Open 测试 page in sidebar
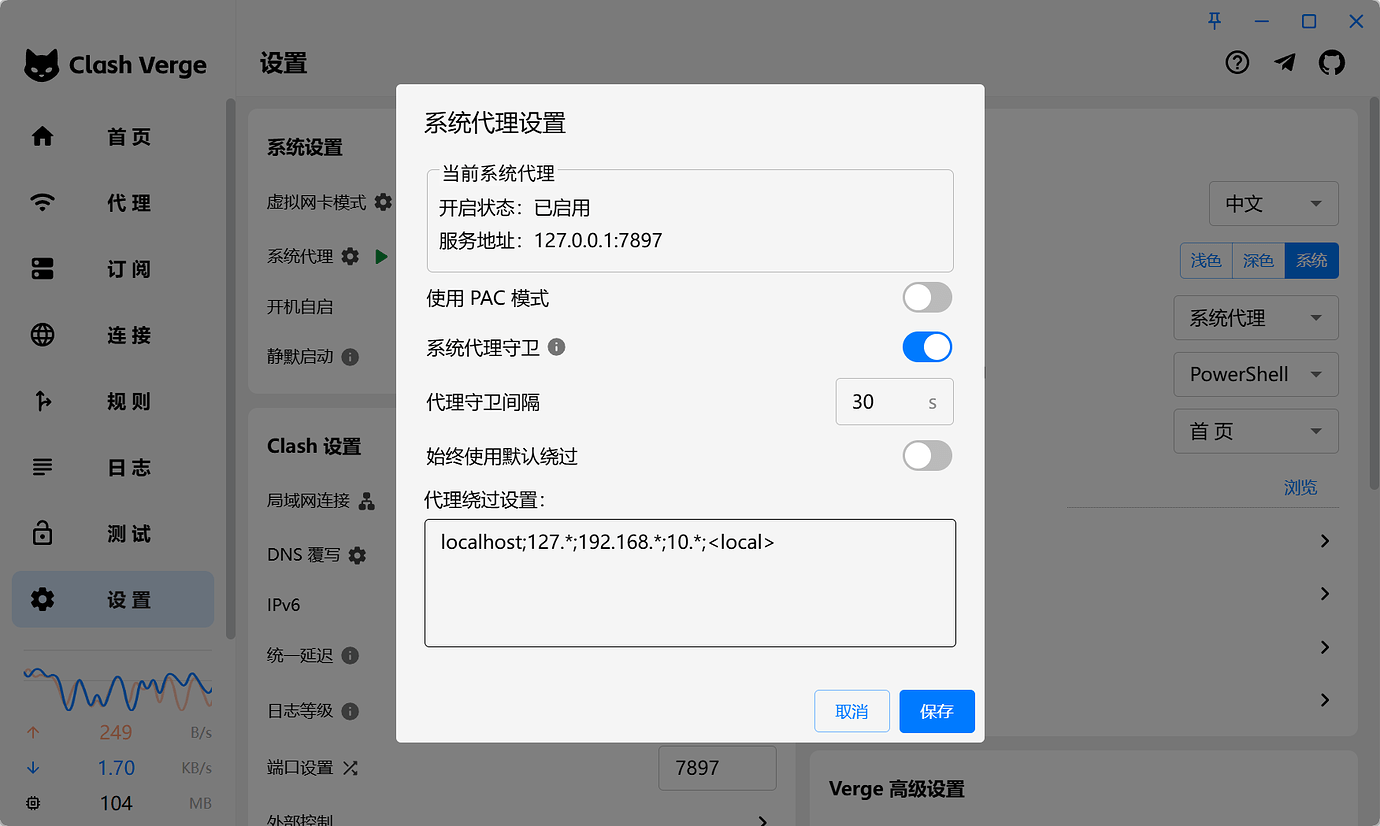This screenshot has width=1380, height=826. point(113,534)
